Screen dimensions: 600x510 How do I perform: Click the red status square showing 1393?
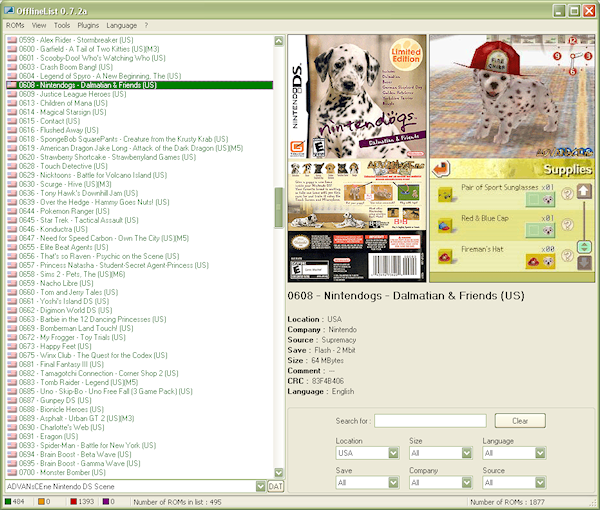click(73, 502)
